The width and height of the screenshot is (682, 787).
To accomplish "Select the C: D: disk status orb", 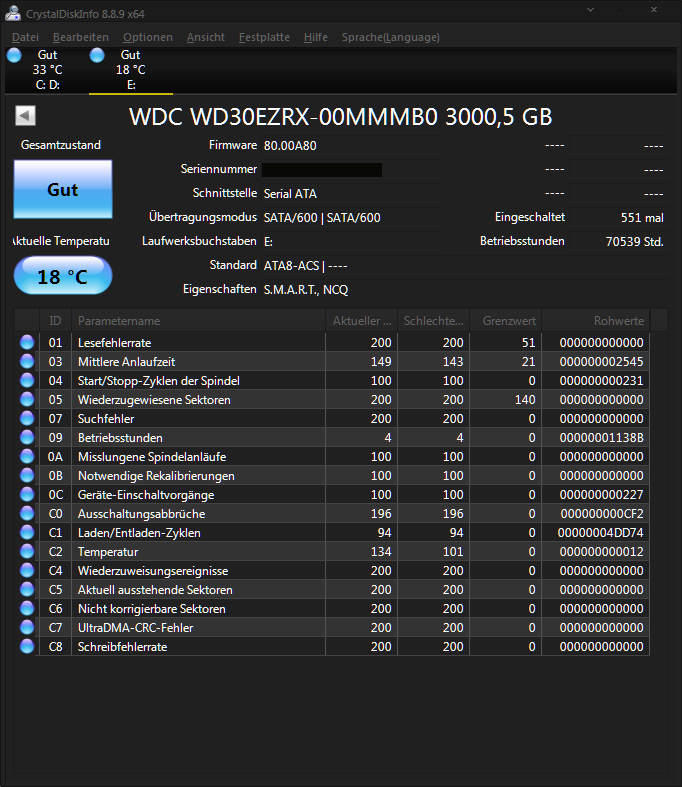I will click(x=14, y=55).
